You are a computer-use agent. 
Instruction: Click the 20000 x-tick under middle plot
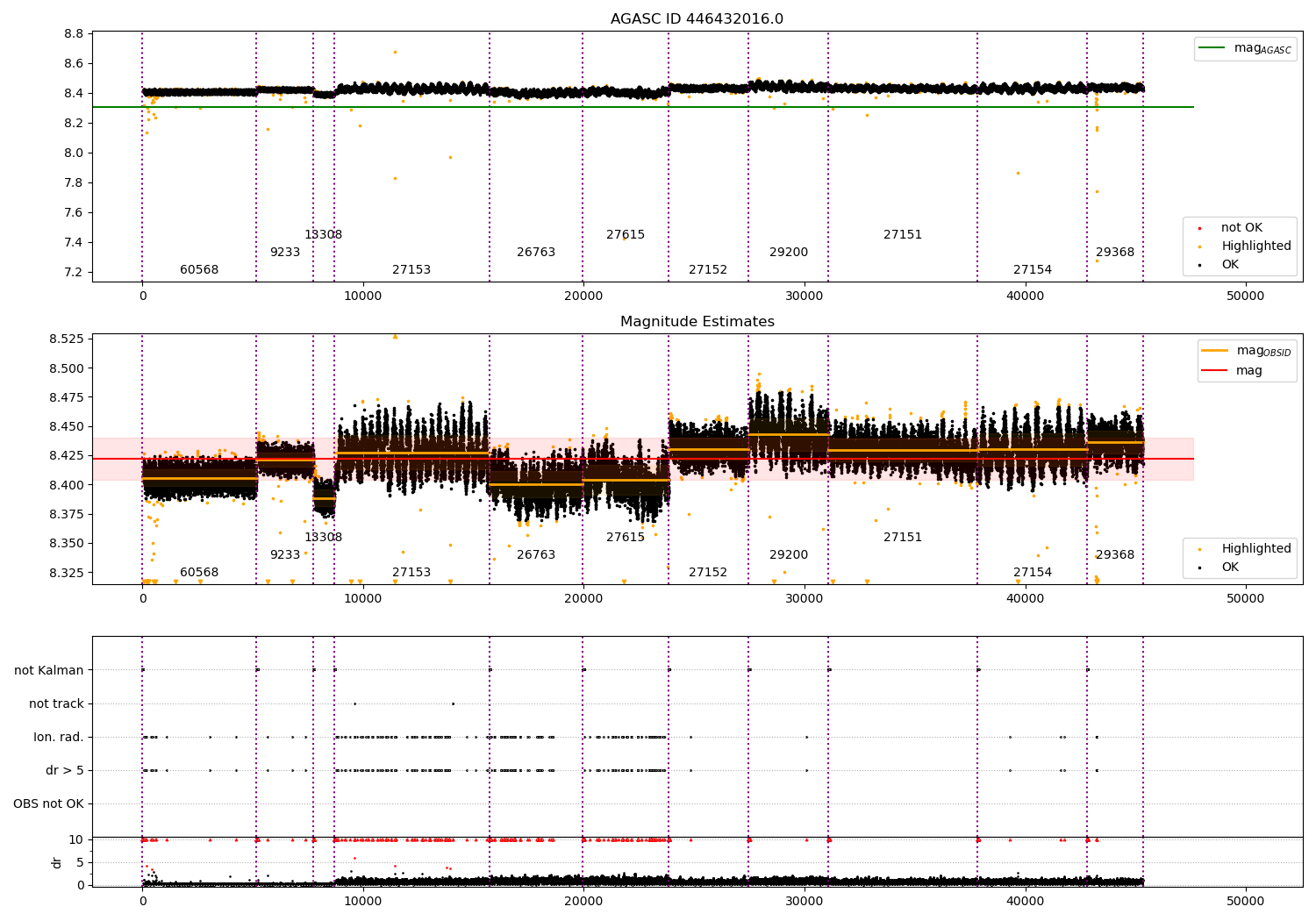[583, 599]
